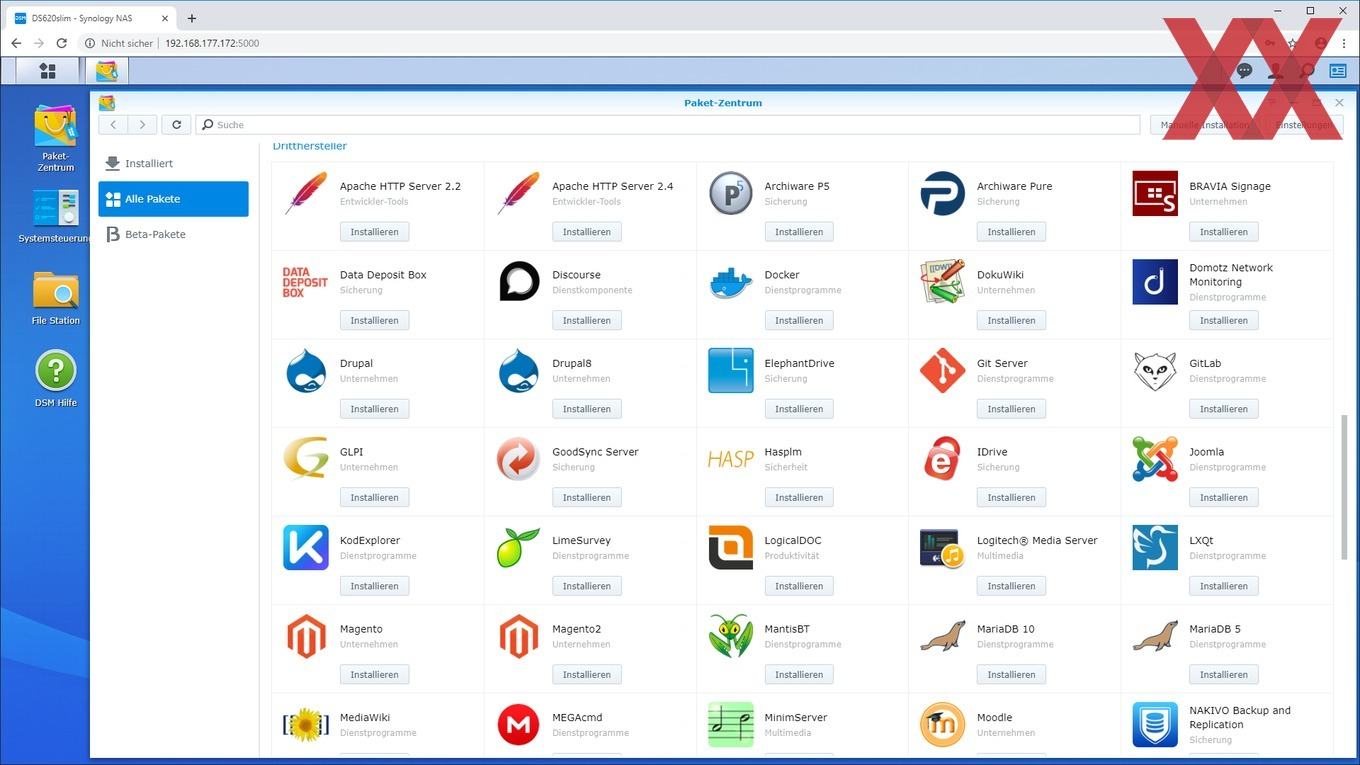The height and width of the screenshot is (765, 1360).
Task: Click the LXQt package icon
Action: tap(1155, 548)
